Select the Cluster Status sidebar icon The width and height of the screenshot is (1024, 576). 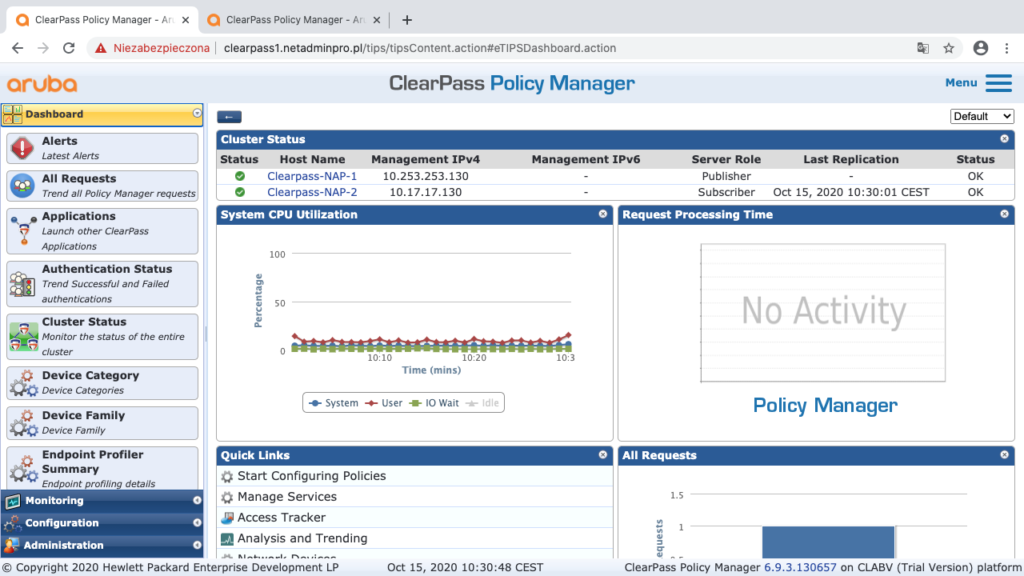click(x=24, y=337)
